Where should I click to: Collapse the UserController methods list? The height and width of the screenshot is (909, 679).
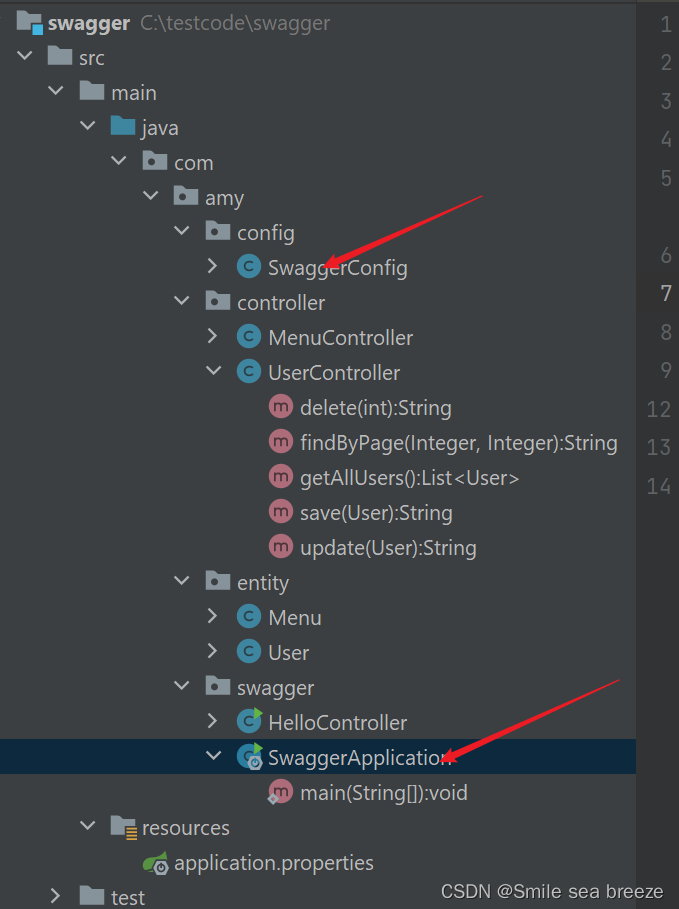pos(216,372)
